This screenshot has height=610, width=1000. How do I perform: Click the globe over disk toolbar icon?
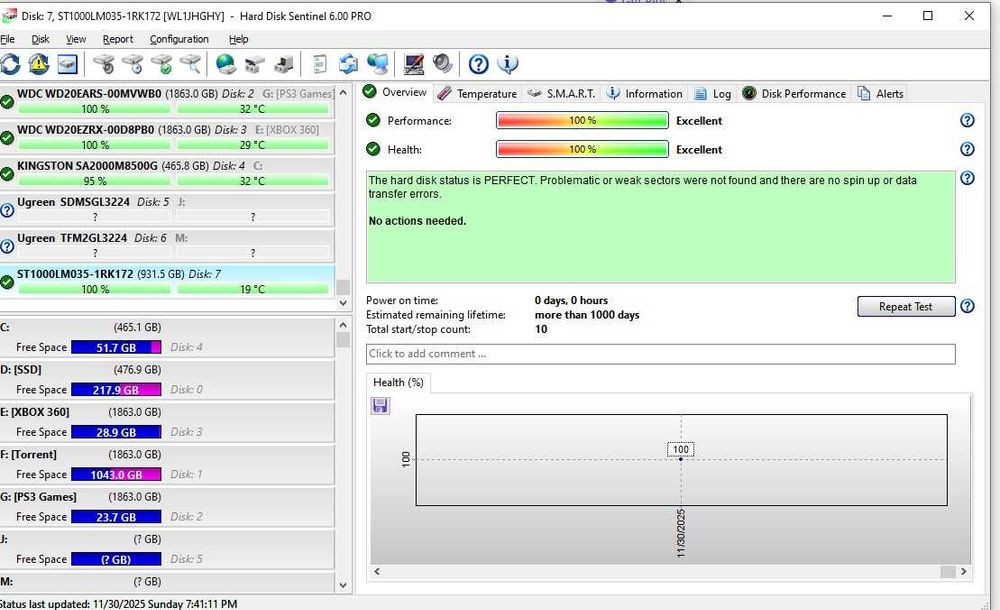point(225,64)
